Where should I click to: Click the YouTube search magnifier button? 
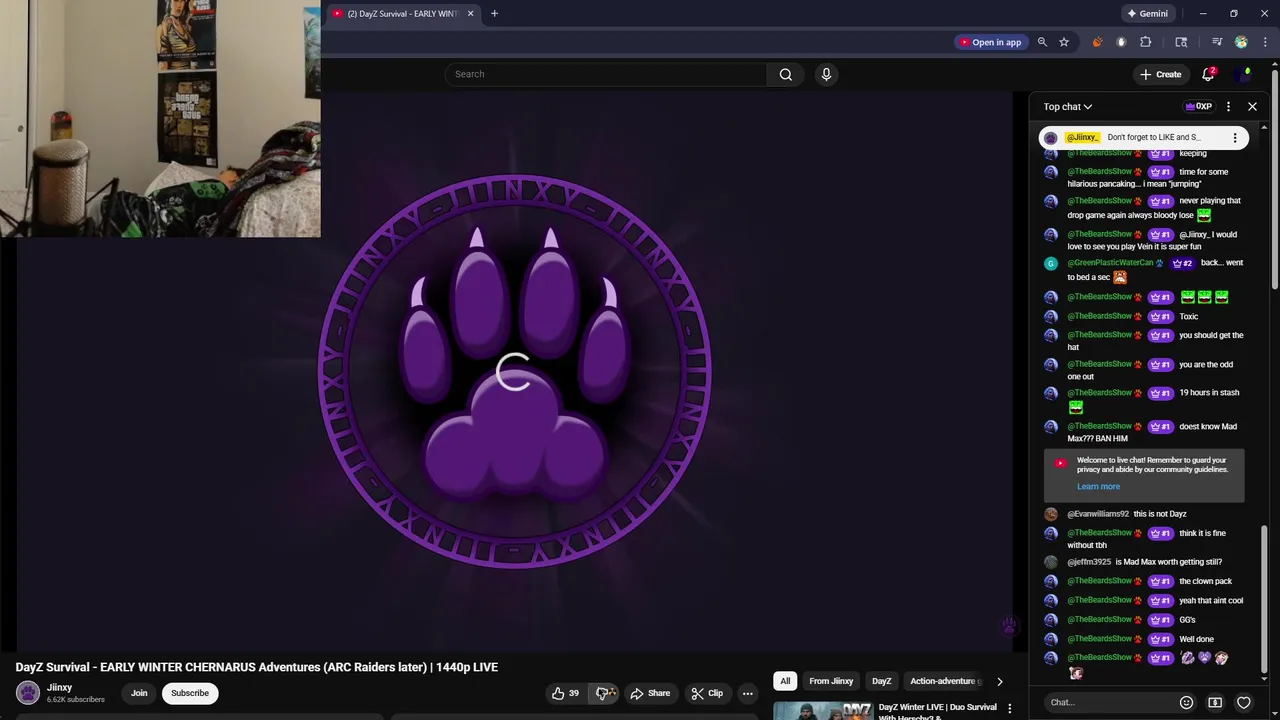[x=786, y=74]
